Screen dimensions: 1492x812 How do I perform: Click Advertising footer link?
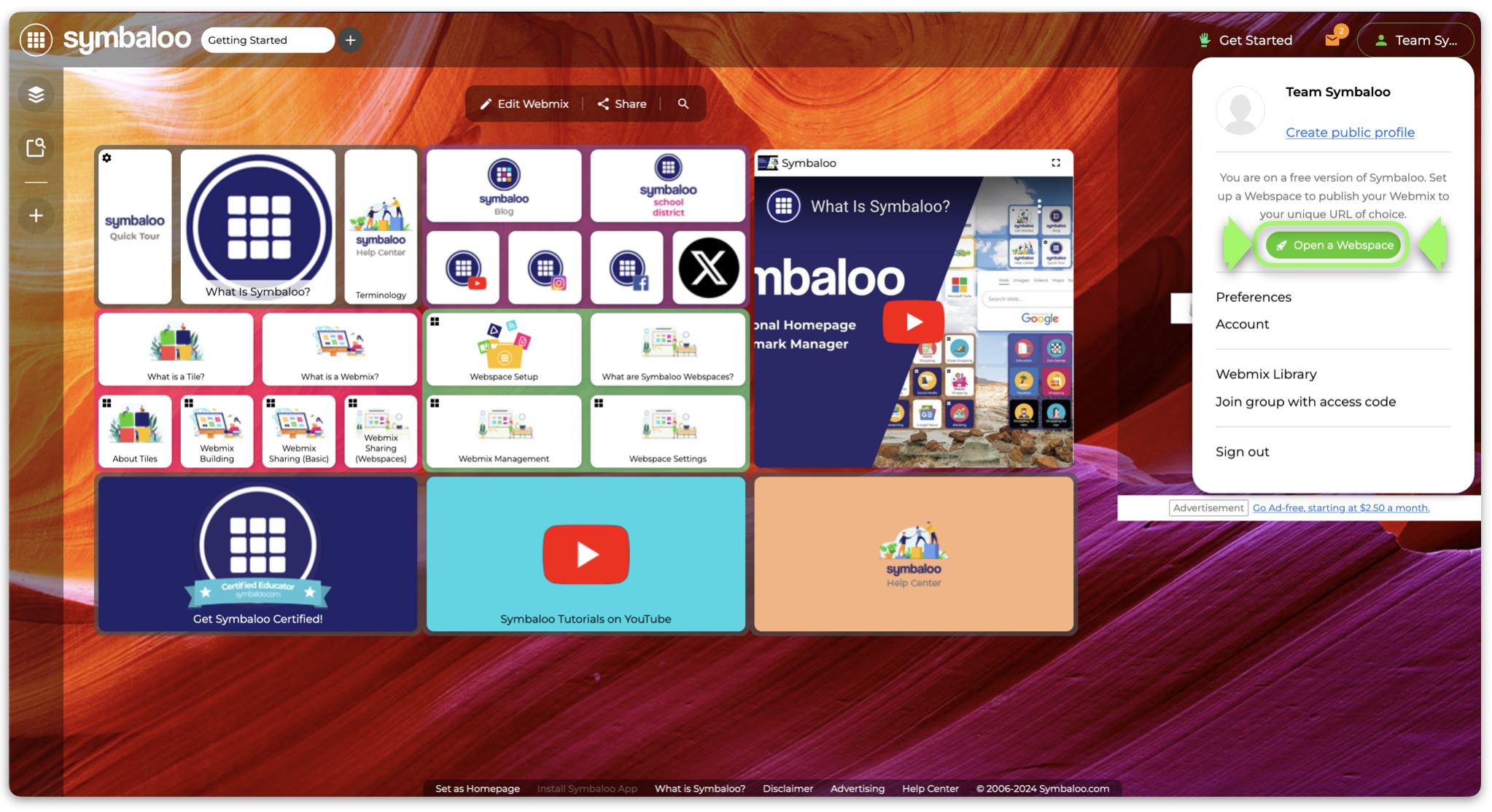857,788
